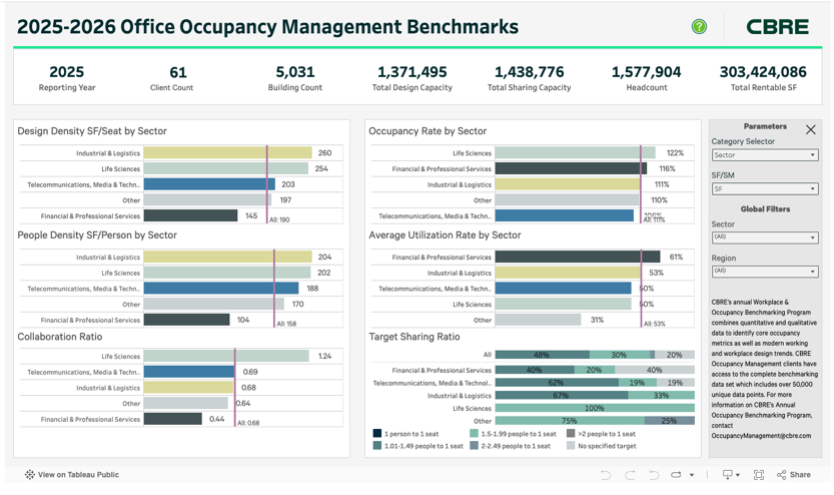
Task: Click OccupancyManagement@cbre.com contact text
Action: pyautogui.click(x=761, y=435)
